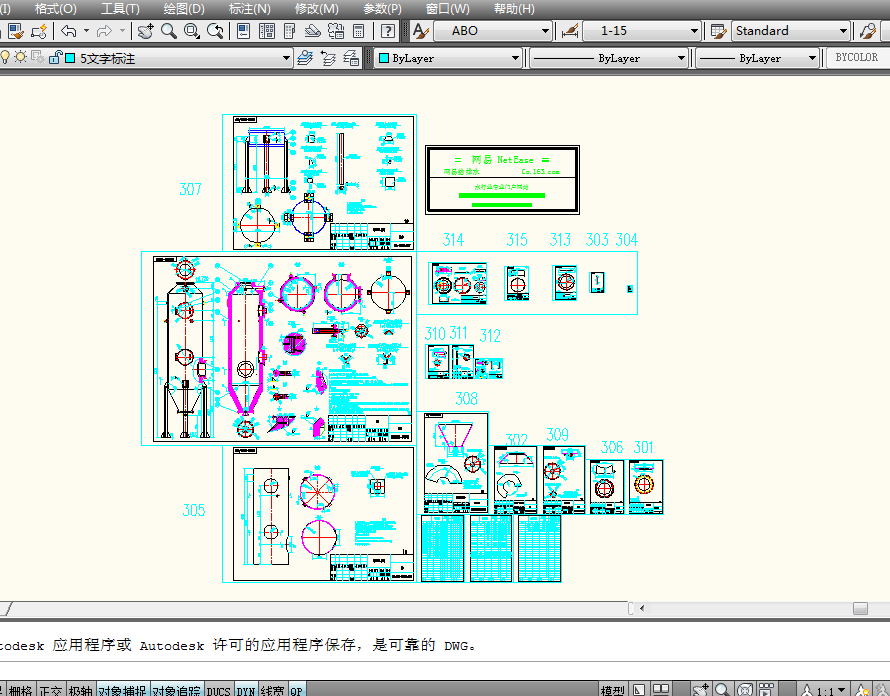Open the 格式(O) menu
The width and height of the screenshot is (890, 696).
click(x=56, y=9)
